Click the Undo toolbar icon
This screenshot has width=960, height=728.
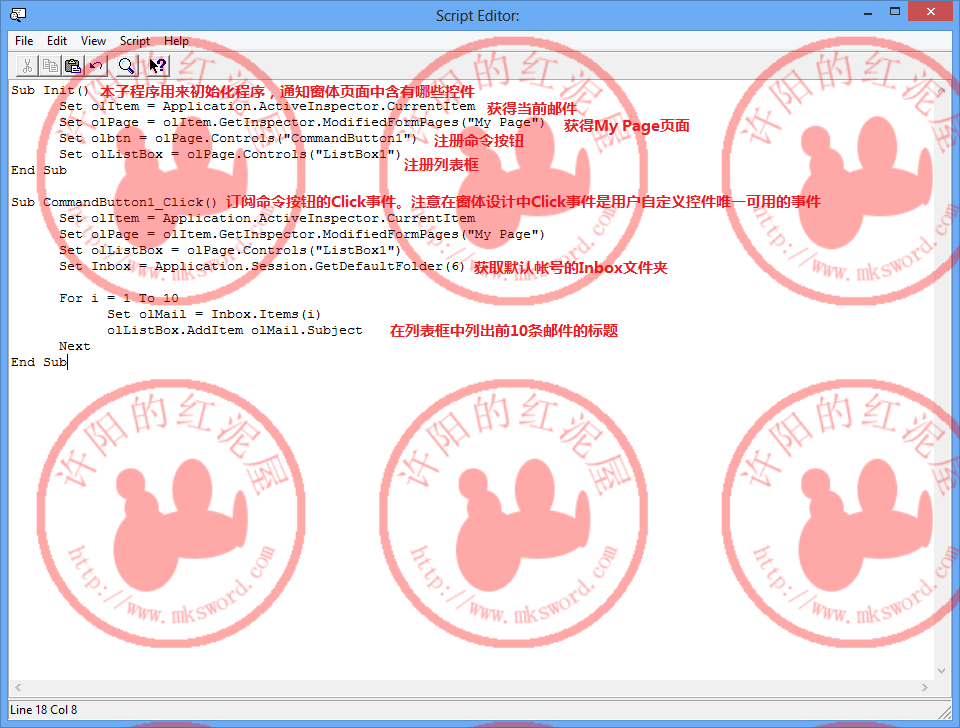tap(96, 66)
